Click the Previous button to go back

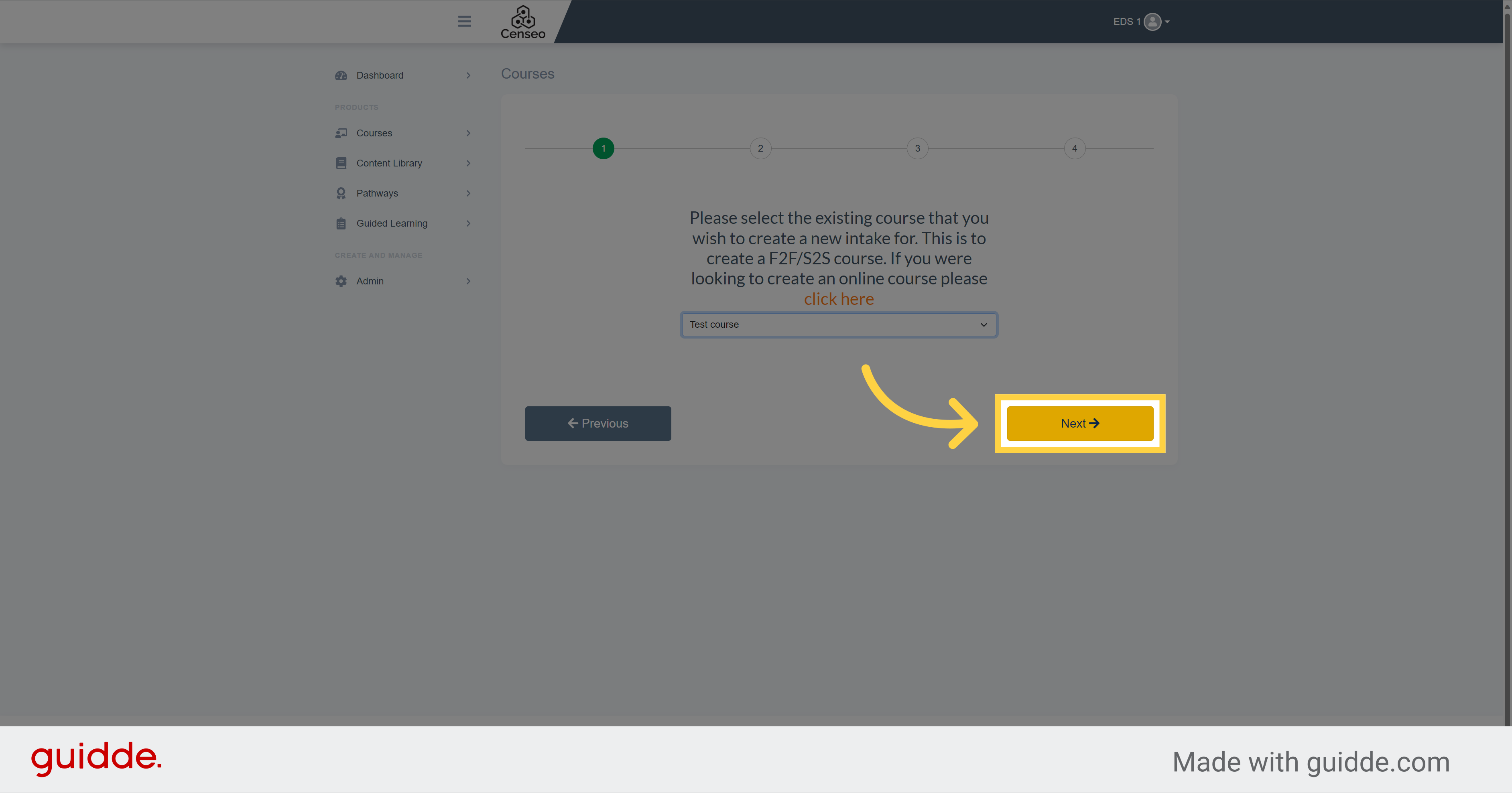tap(598, 423)
